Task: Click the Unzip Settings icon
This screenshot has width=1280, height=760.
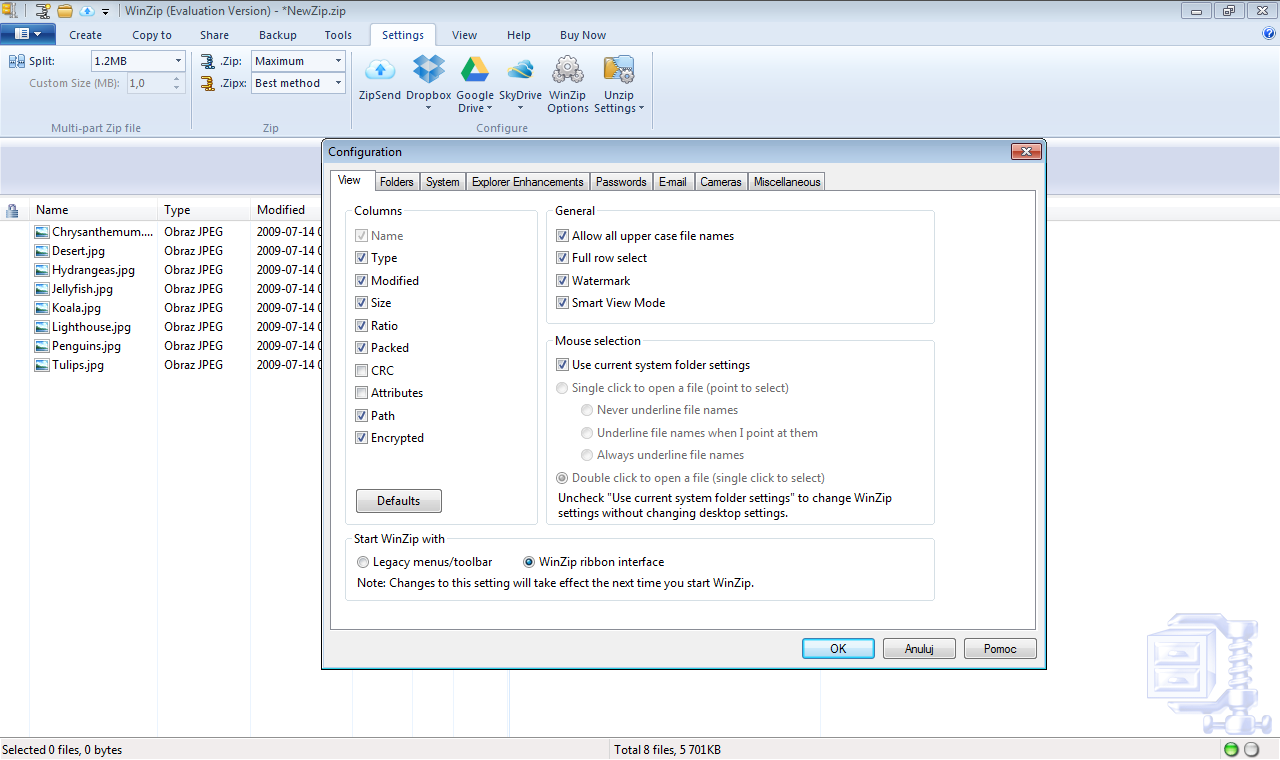Action: 619,70
